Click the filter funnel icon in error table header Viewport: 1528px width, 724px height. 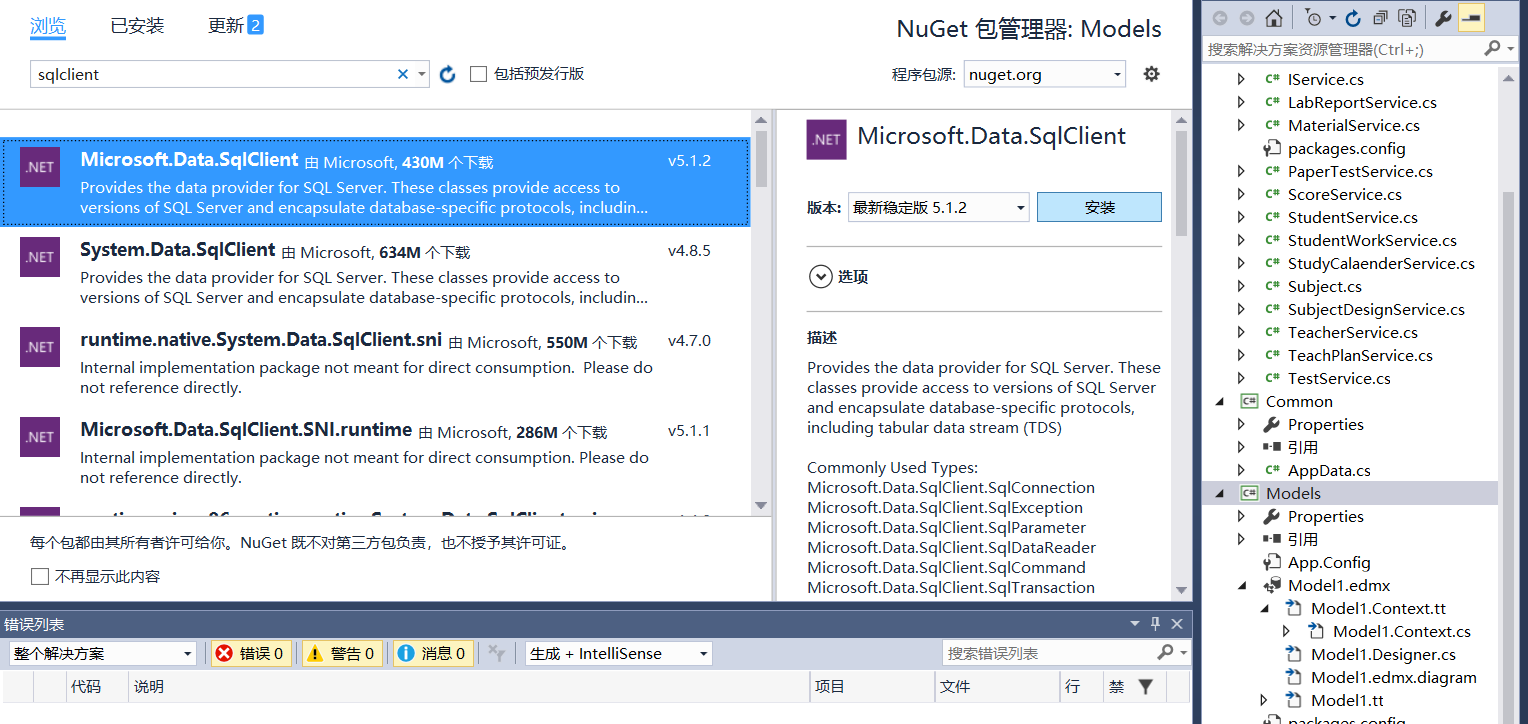(x=1145, y=686)
